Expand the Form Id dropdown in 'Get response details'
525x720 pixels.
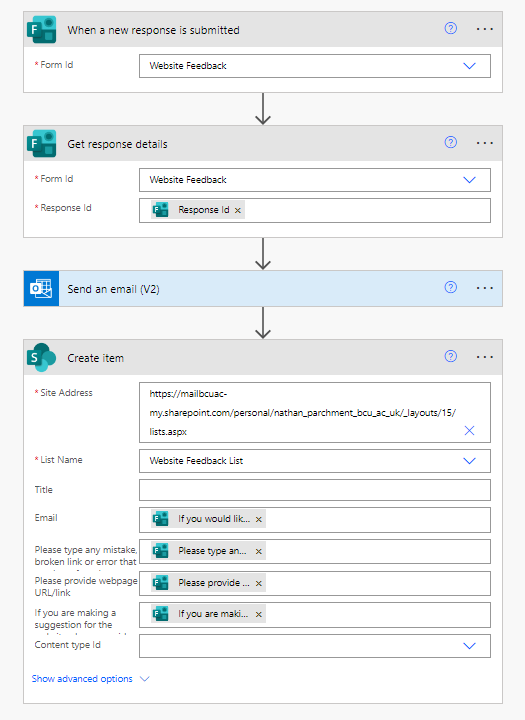(469, 180)
